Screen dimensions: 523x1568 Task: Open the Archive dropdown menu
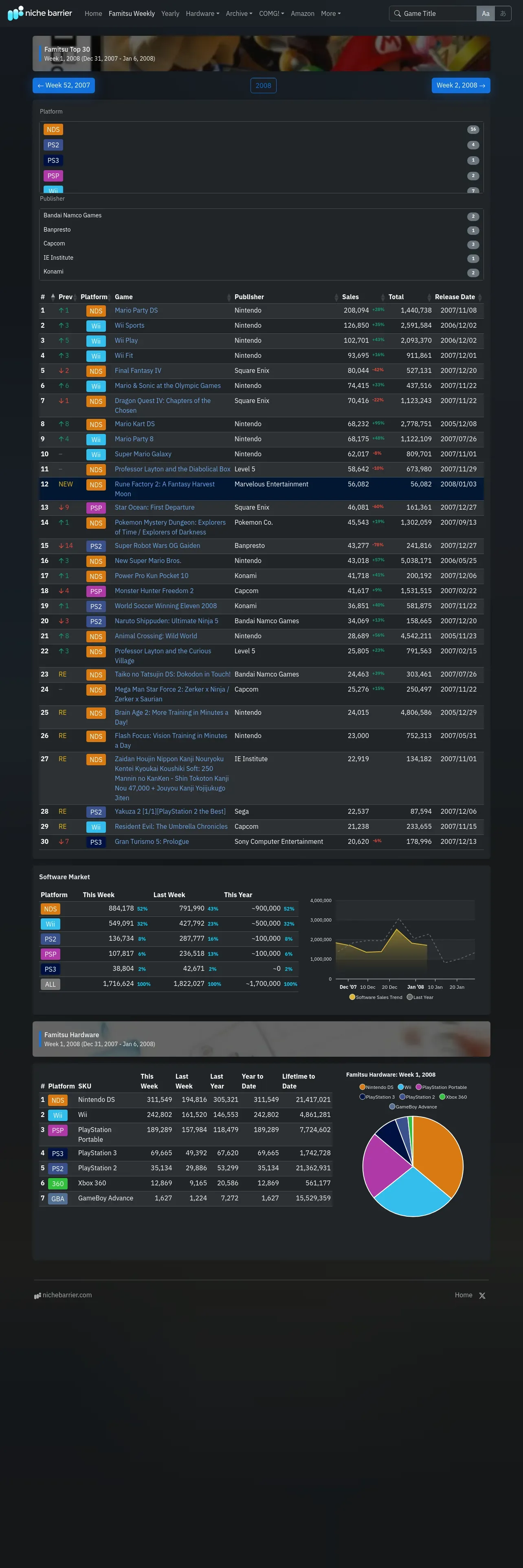[239, 13]
